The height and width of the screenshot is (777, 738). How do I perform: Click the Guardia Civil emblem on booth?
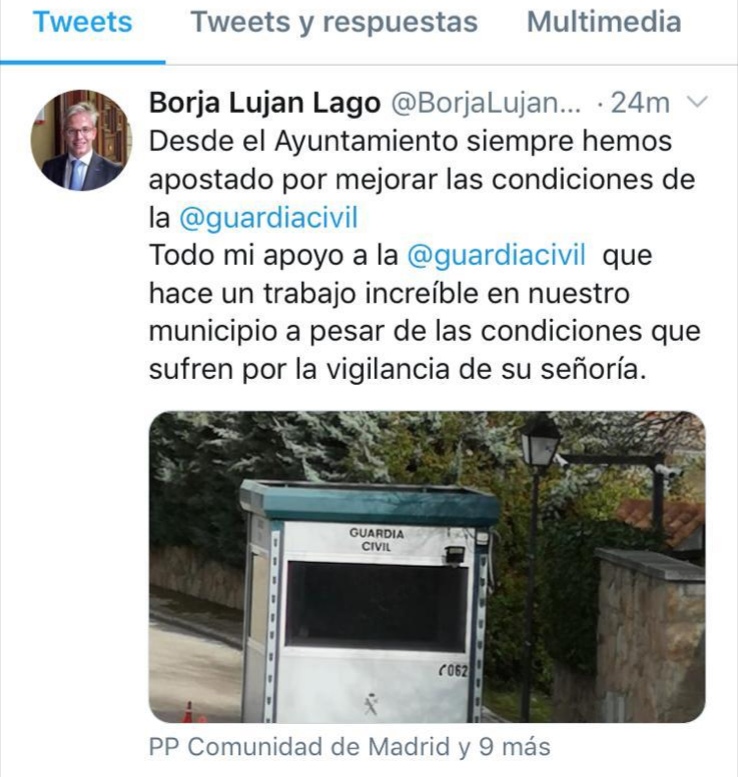coord(370,704)
